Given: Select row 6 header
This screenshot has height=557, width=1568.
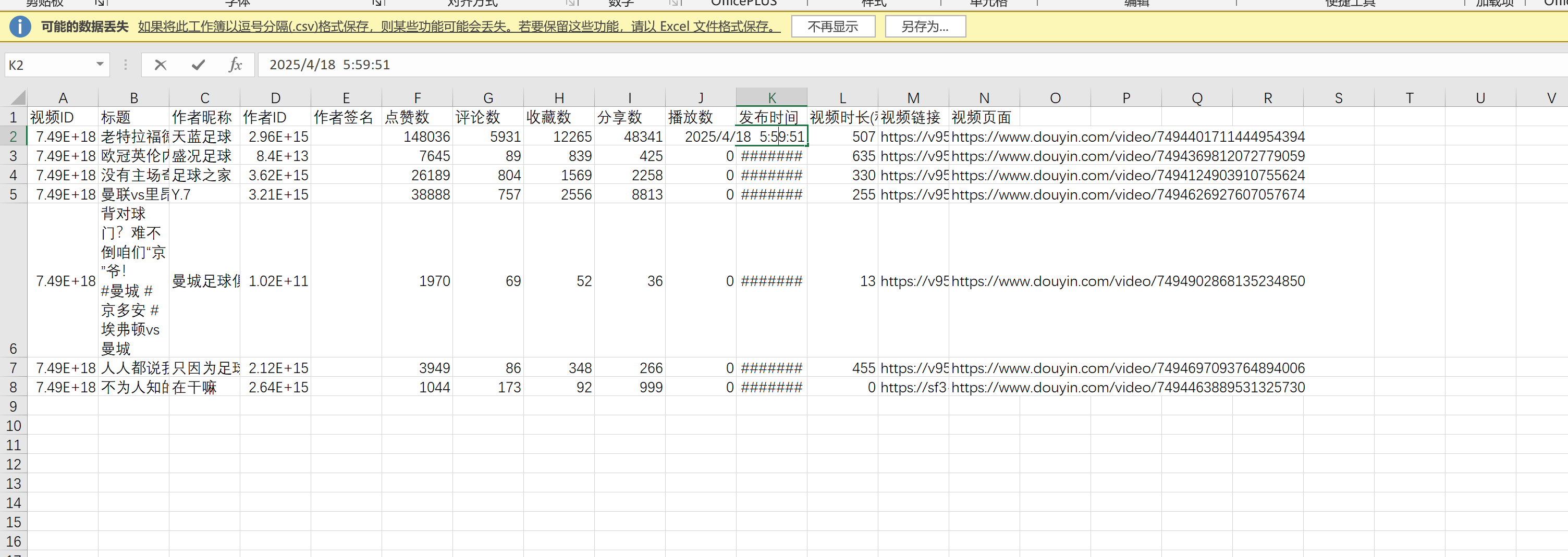Looking at the screenshot, I should pyautogui.click(x=14, y=281).
